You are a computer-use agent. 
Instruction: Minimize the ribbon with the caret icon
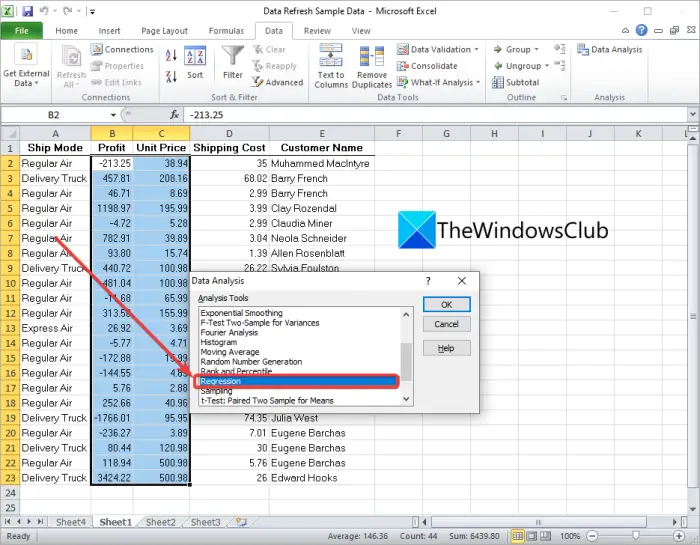point(625,30)
